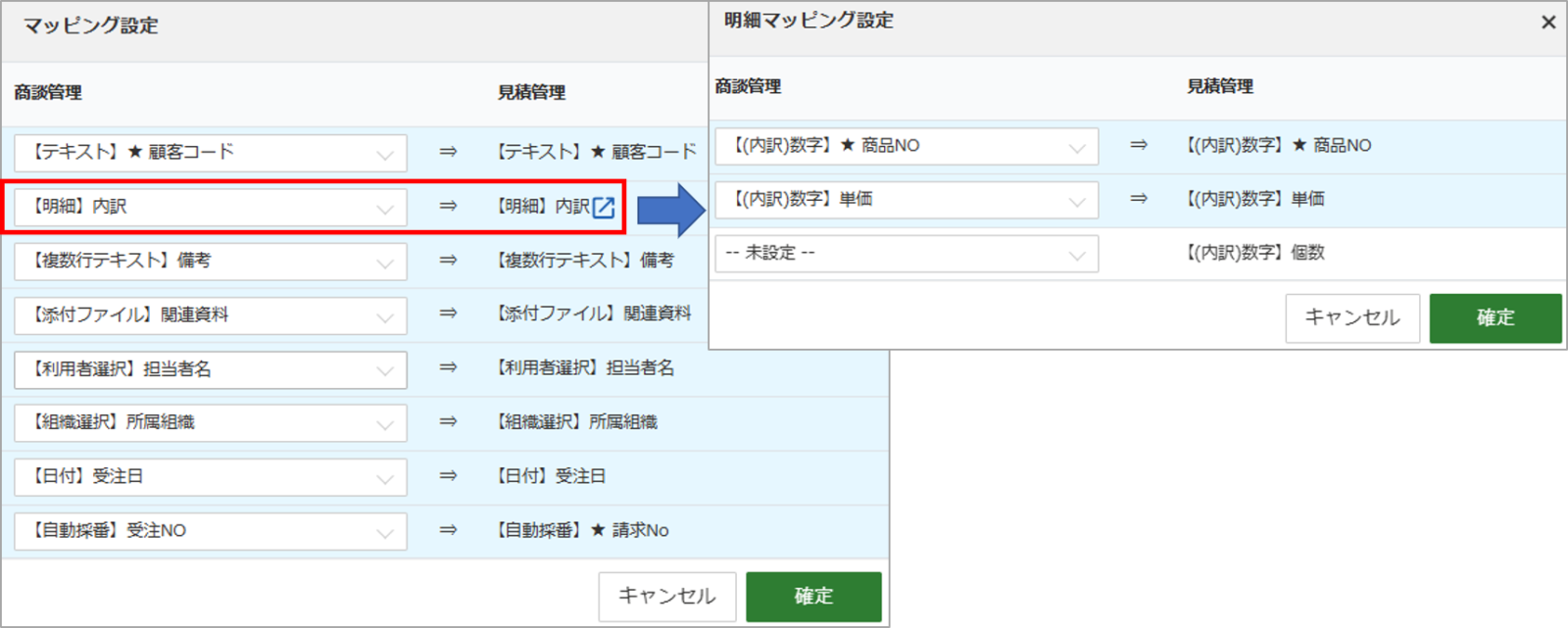Expand the 【日付】受注日 dropdown

211,477
